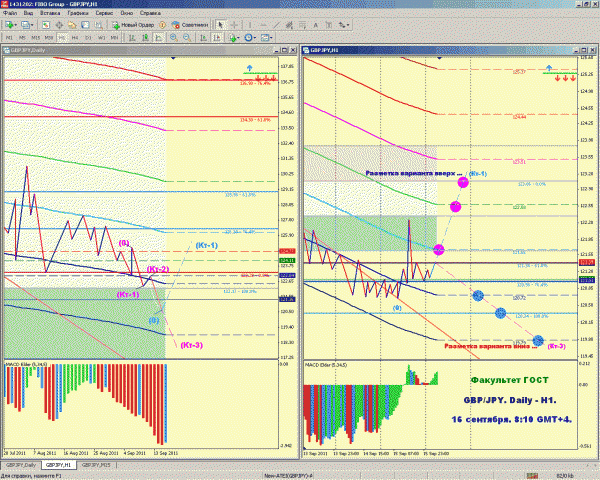Image resolution: width=600 pixels, height=480 pixels.
Task: Expand the Profiles dropdown arrow
Action: [x=32, y=25]
